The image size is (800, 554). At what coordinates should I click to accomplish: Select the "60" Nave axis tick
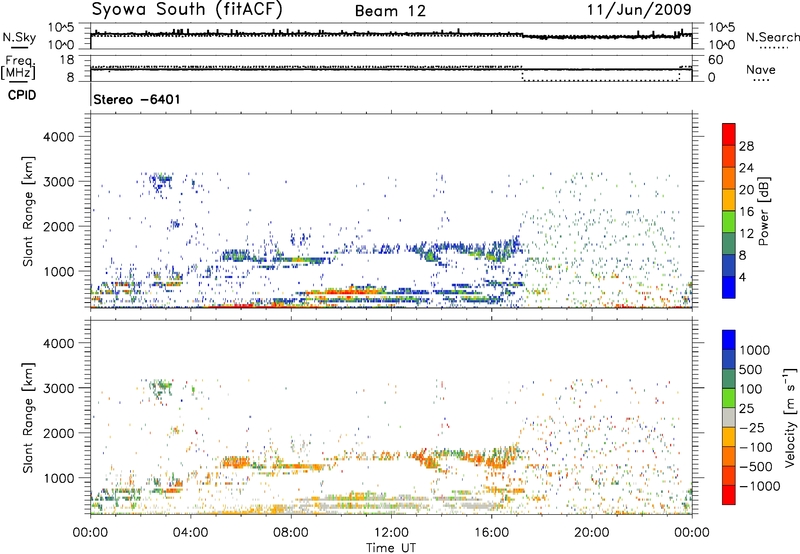[x=715, y=60]
